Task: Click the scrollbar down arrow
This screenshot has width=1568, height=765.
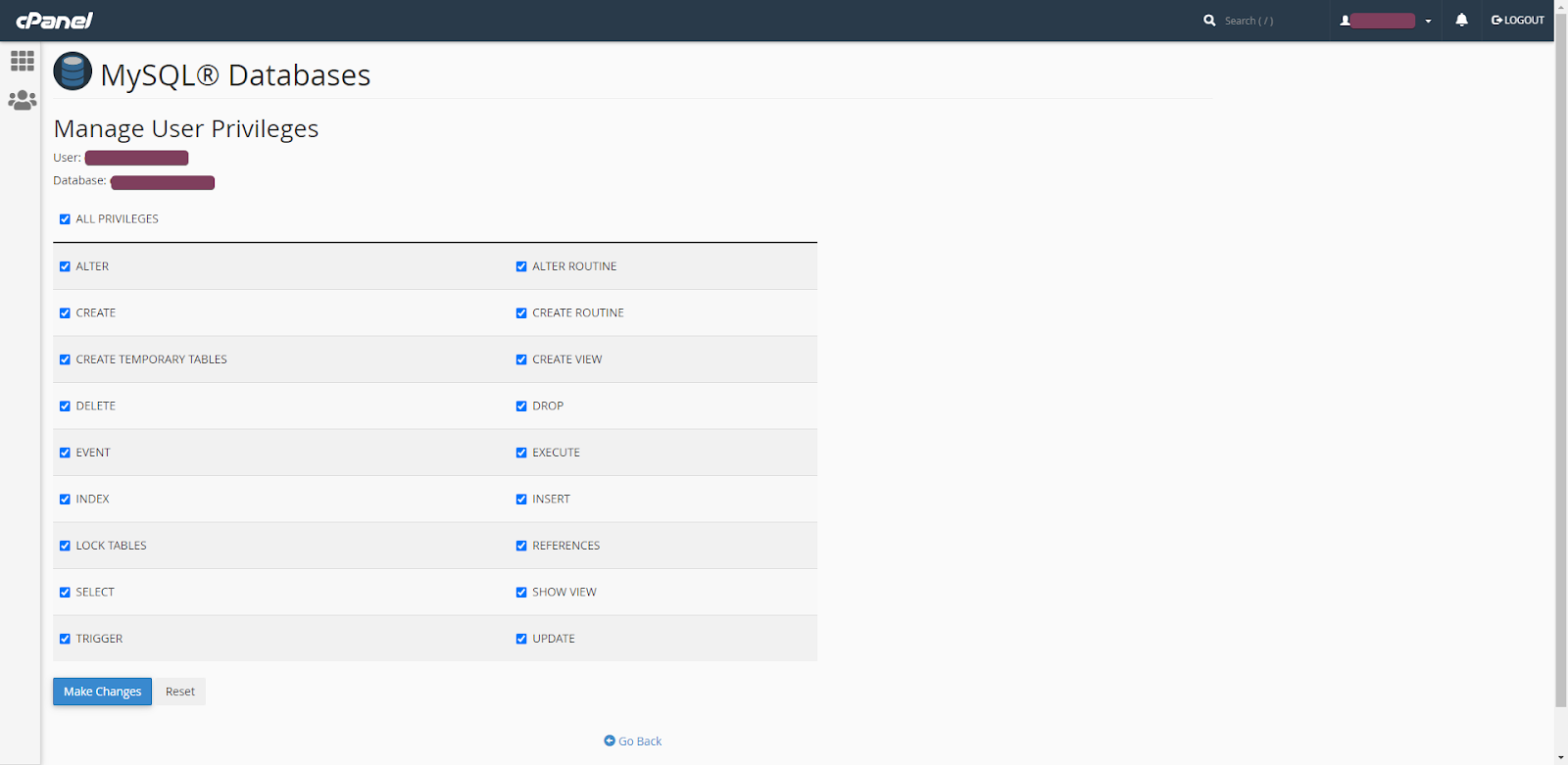Action: click(x=1561, y=757)
